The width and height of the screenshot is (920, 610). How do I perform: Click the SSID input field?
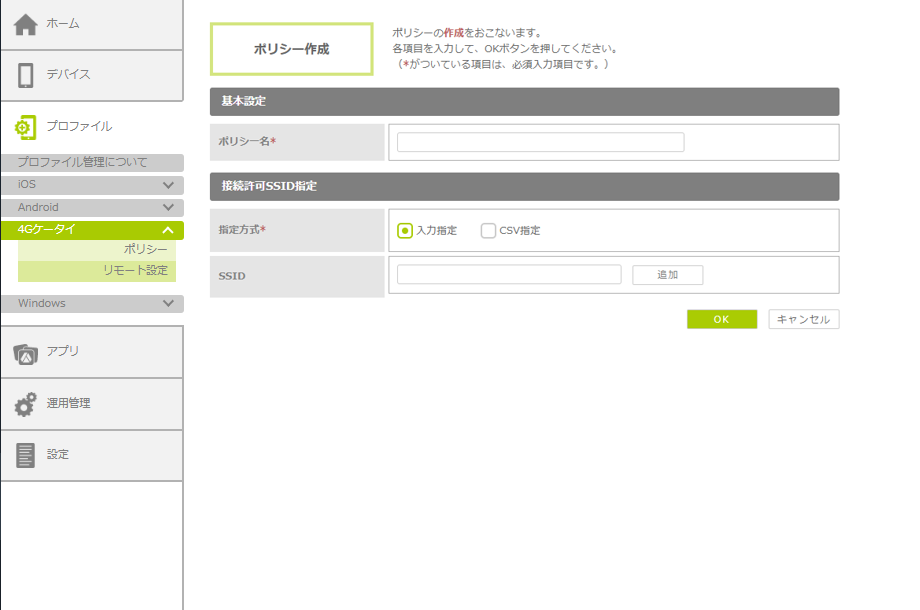pyautogui.click(x=509, y=275)
